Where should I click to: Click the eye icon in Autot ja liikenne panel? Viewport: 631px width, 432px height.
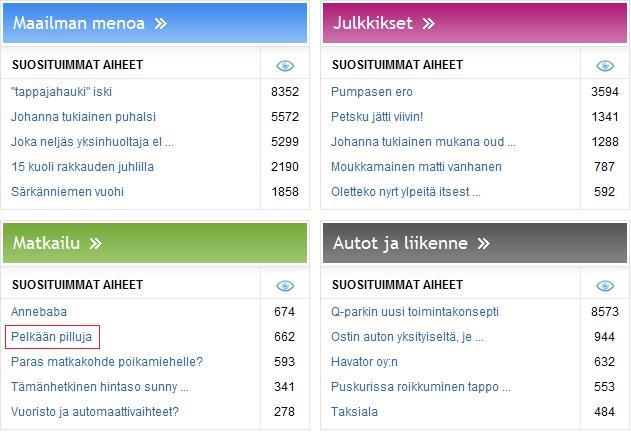(x=605, y=286)
